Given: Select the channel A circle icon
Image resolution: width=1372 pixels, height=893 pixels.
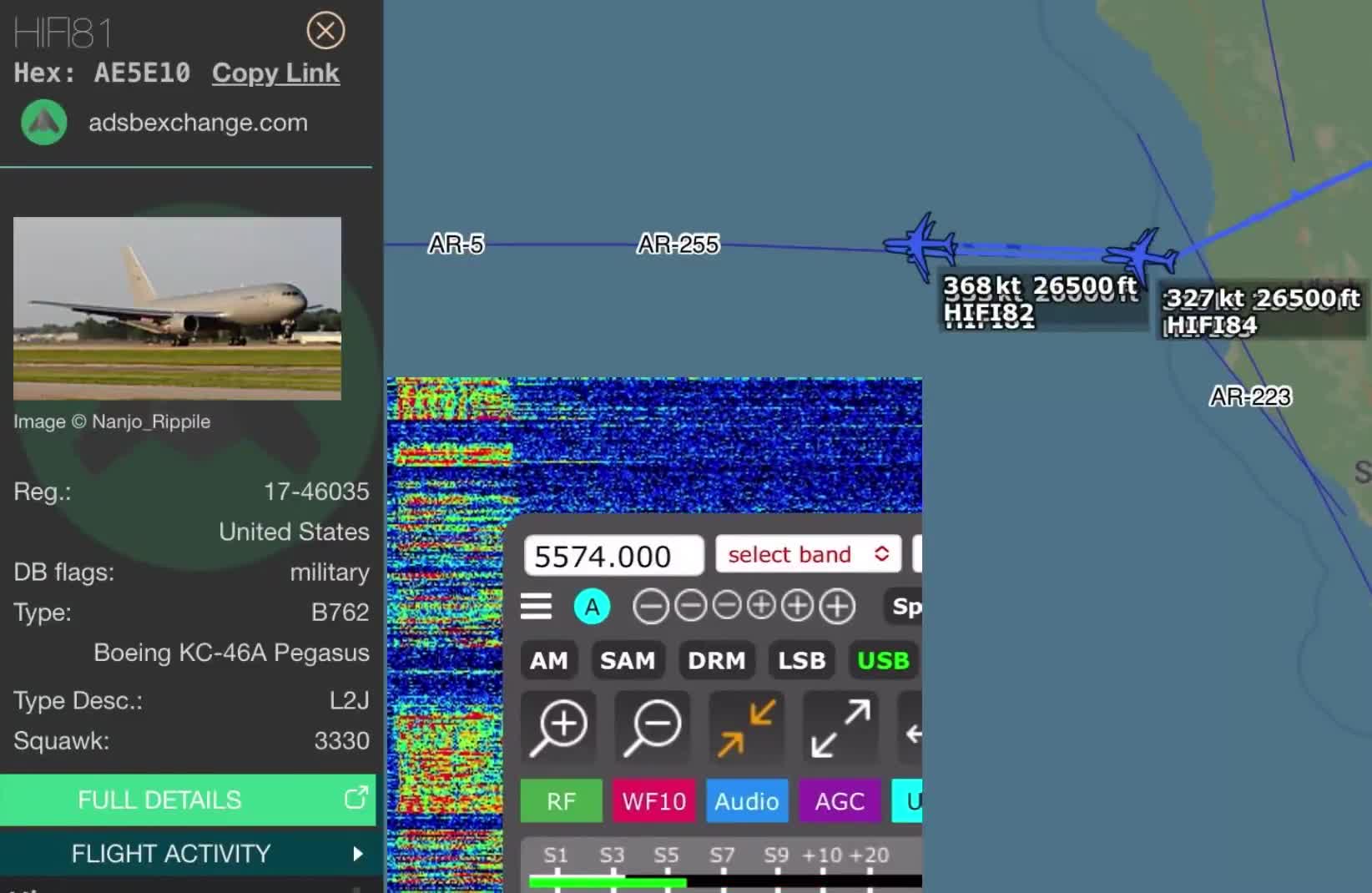Looking at the screenshot, I should click(x=593, y=607).
